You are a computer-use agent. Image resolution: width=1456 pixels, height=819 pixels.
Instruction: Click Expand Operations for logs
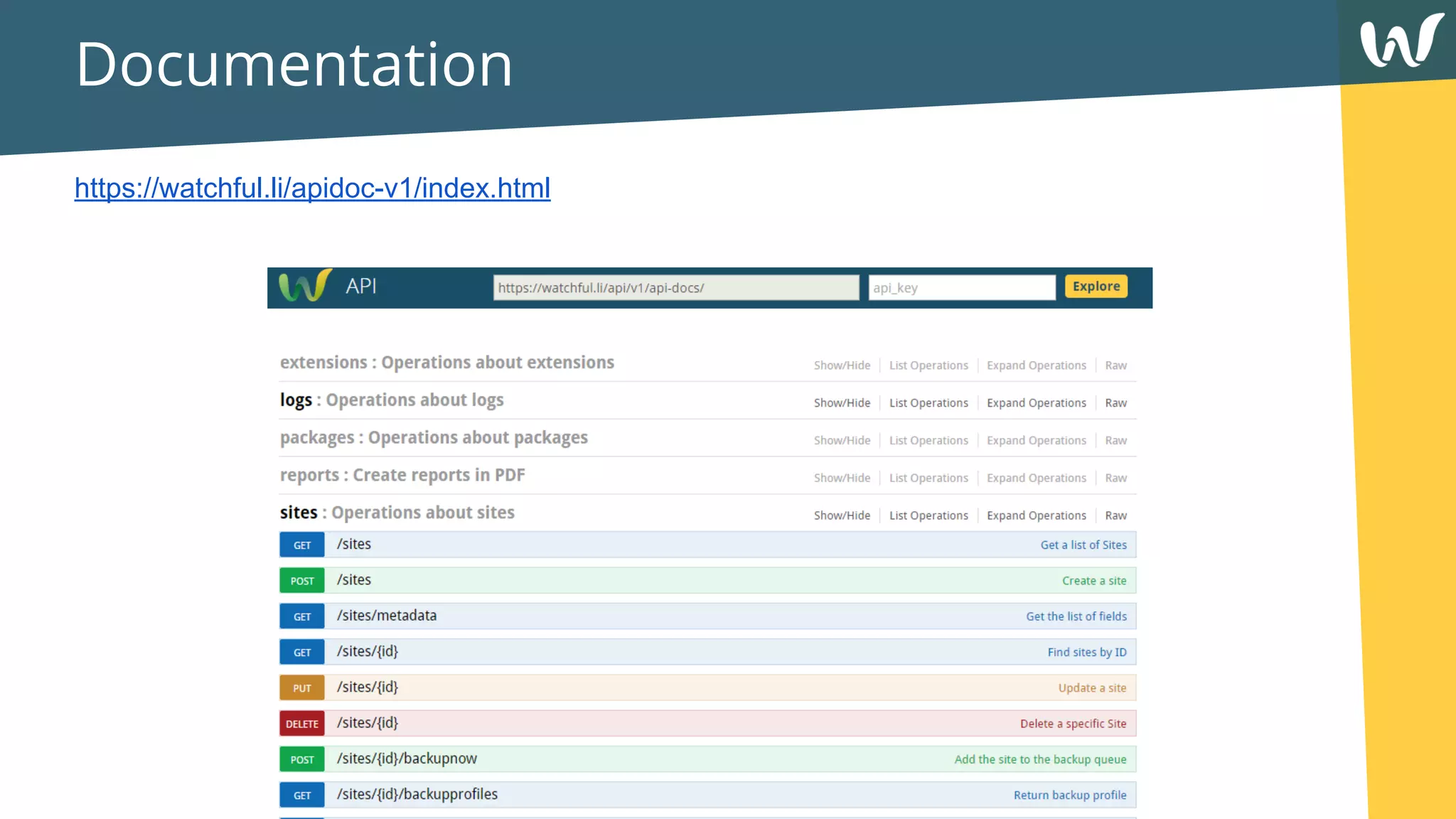click(1037, 403)
